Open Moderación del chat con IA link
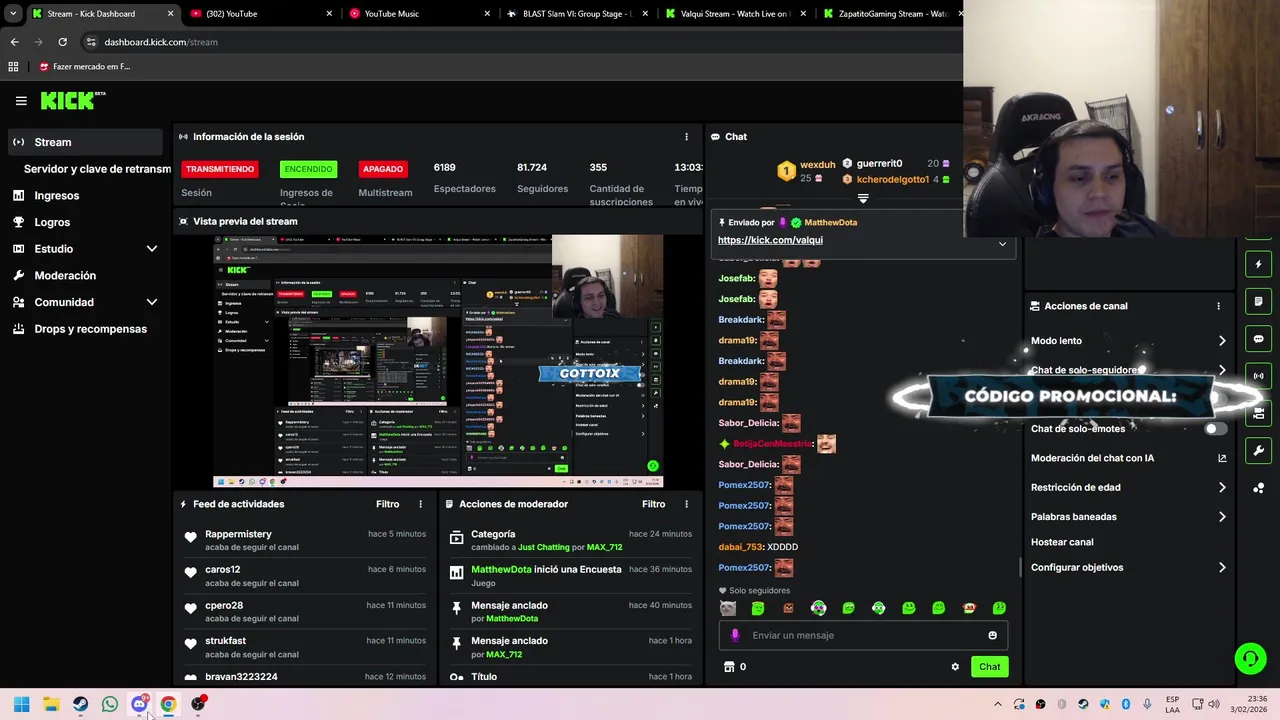The width and height of the screenshot is (1280, 720). click(1128, 458)
